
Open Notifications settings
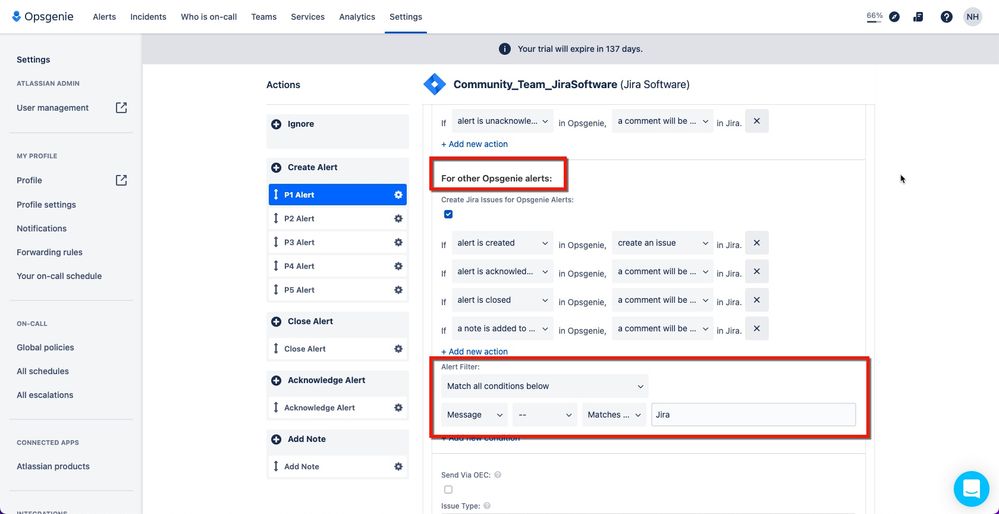[41, 228]
